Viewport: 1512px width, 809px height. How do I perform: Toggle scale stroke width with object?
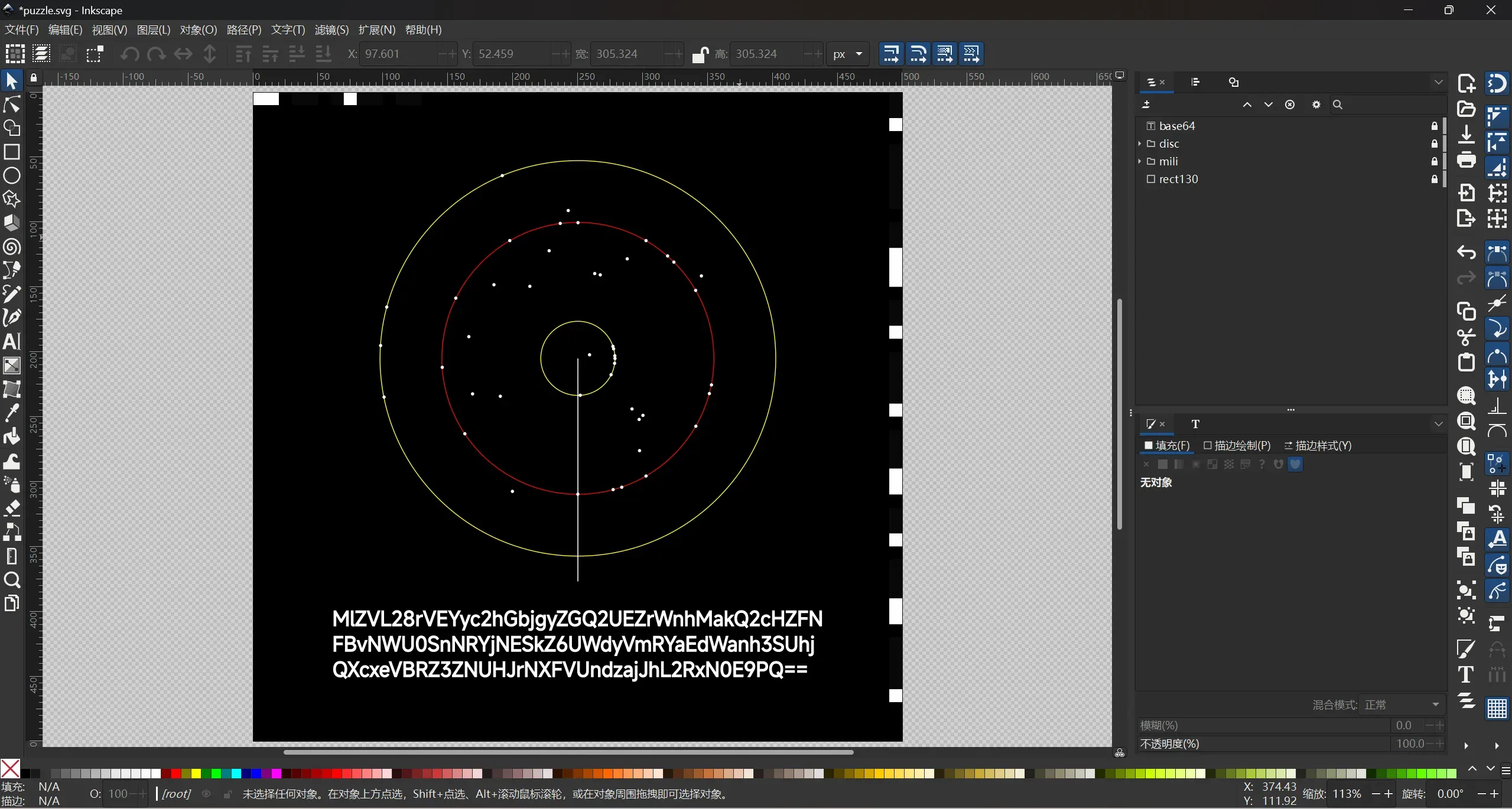(891, 54)
